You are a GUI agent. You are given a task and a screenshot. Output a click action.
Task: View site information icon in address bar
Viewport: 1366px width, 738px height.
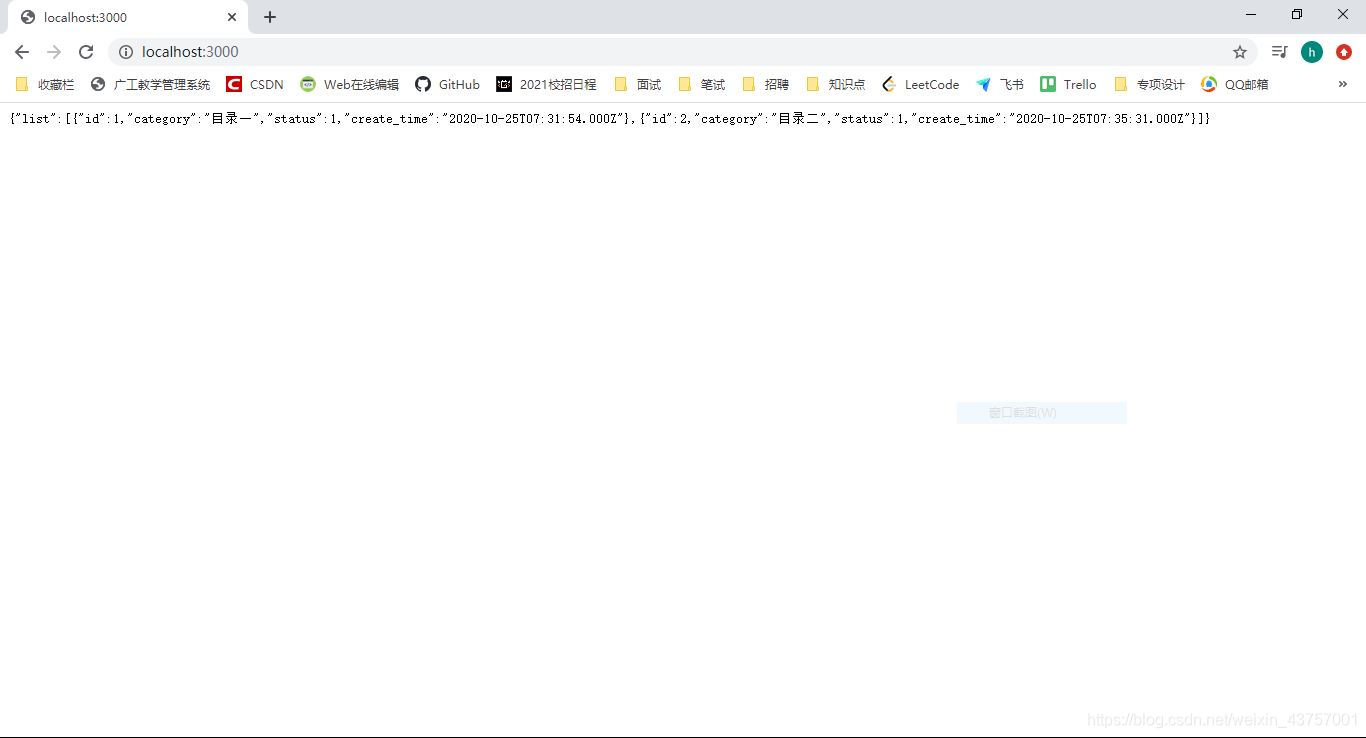point(126,52)
